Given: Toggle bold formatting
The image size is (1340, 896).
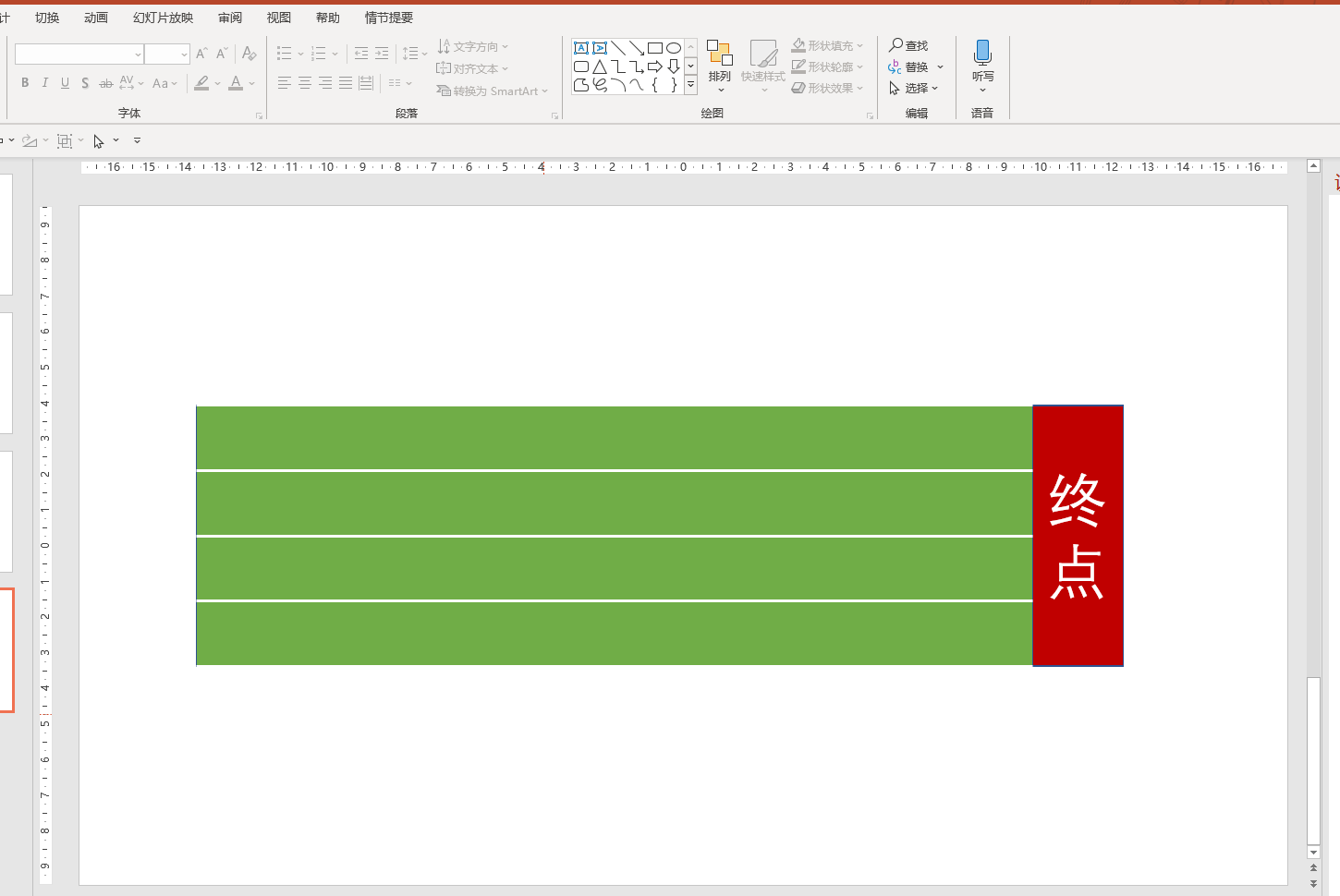Looking at the screenshot, I should point(25,83).
